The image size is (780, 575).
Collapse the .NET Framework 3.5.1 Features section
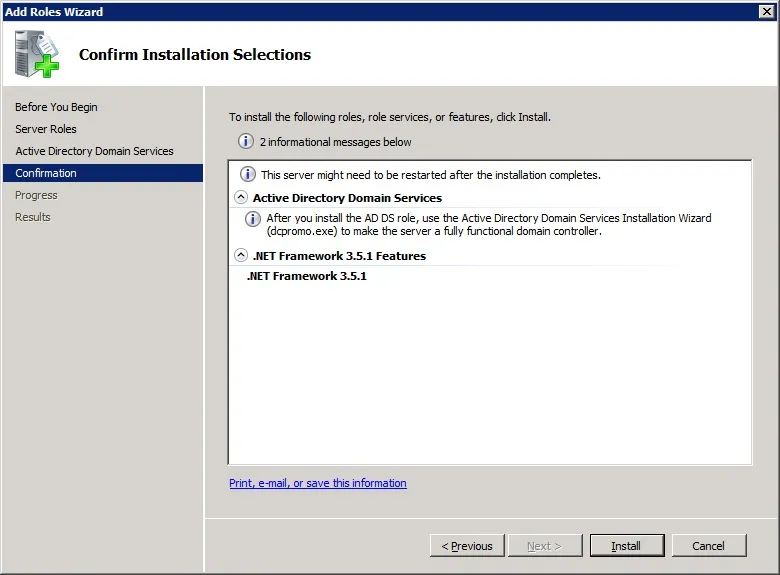pyautogui.click(x=241, y=256)
